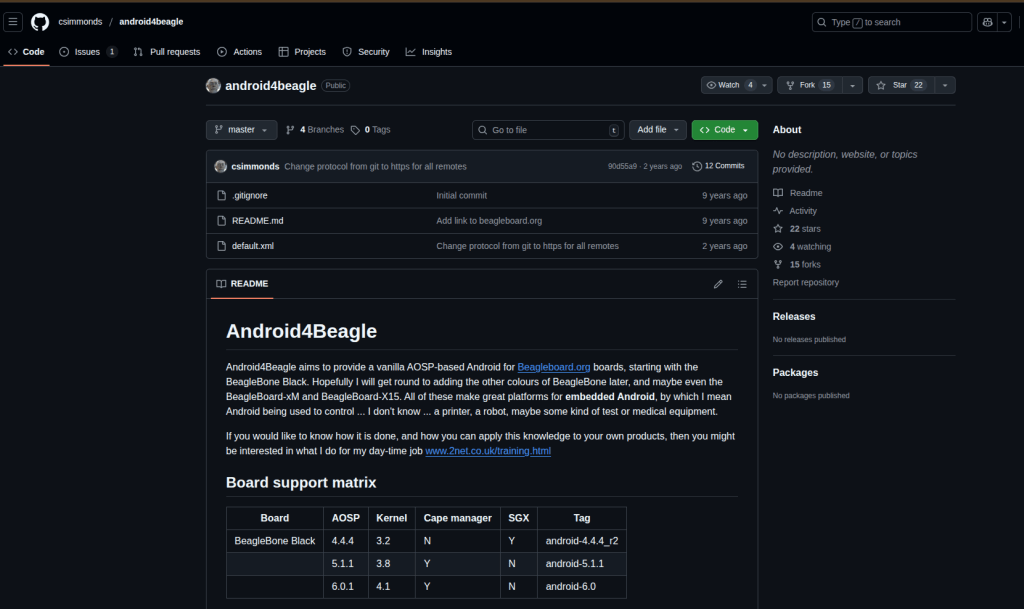Expand the master branch dropdown
Screen dimensions: 1024x609
point(241,130)
